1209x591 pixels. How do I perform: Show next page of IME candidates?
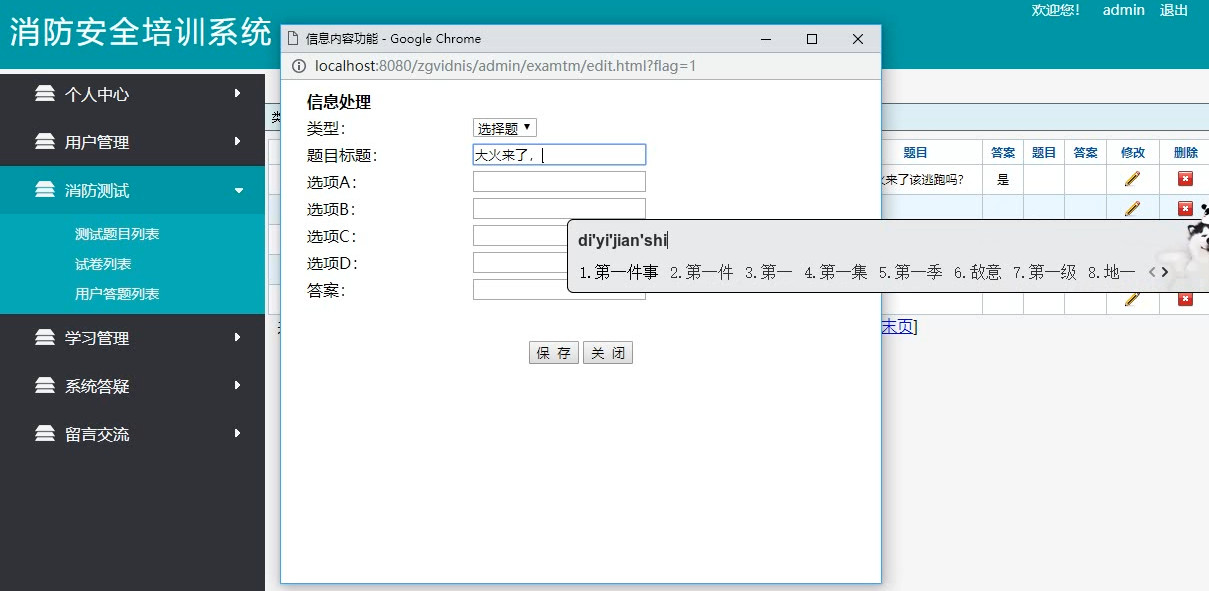click(1165, 272)
